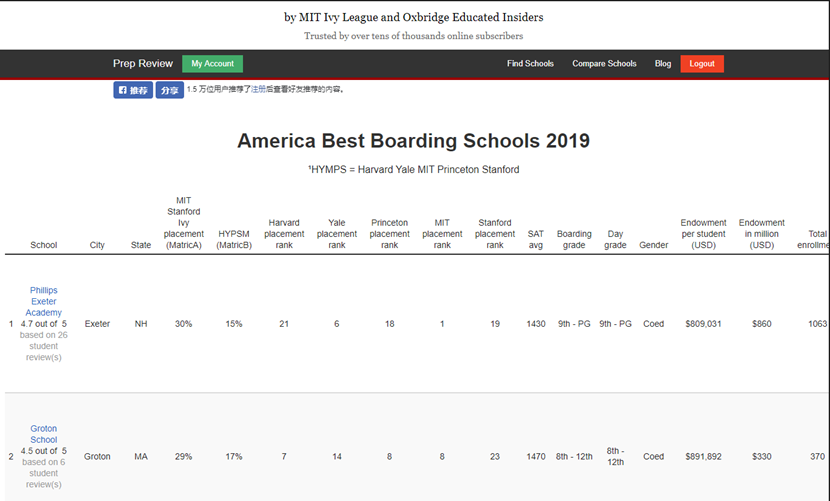Sort by the School column header
Image resolution: width=830 pixels, height=501 pixels.
click(x=43, y=245)
